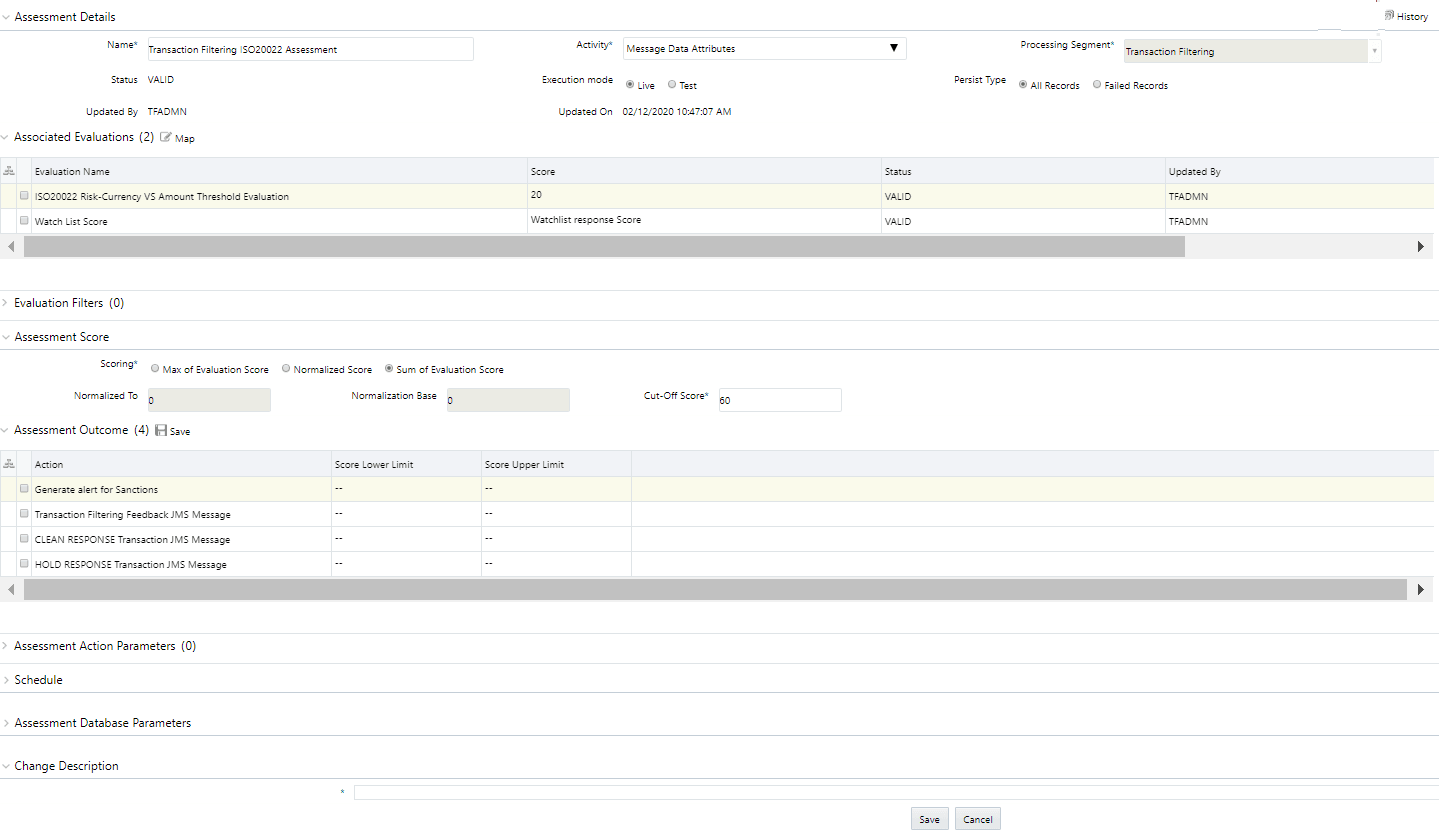
Task: Check Generate alert for Sanctions row
Action: coord(24,488)
